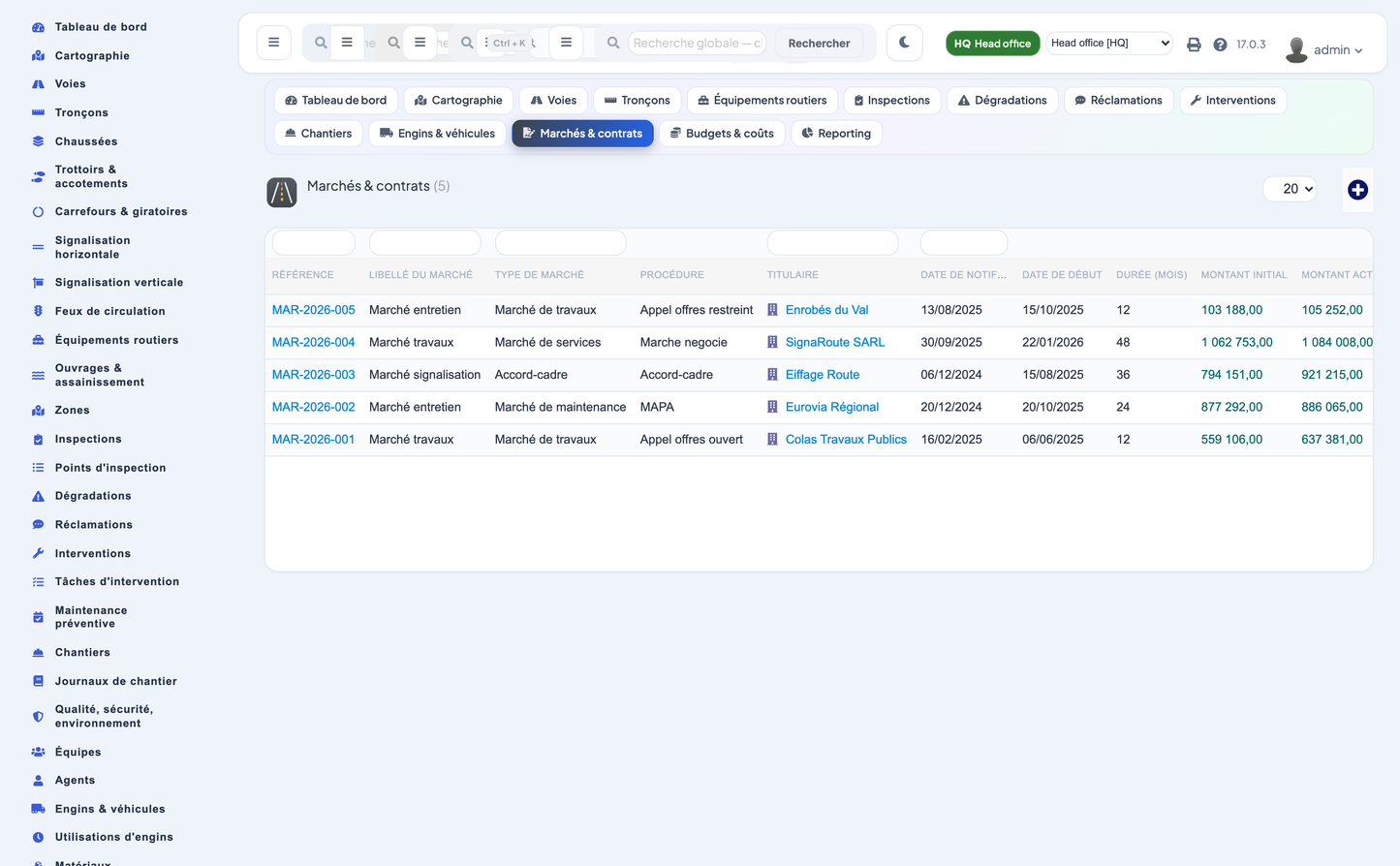This screenshot has width=1400, height=866.
Task: Open contract MAR-2026-005
Action: (x=313, y=310)
